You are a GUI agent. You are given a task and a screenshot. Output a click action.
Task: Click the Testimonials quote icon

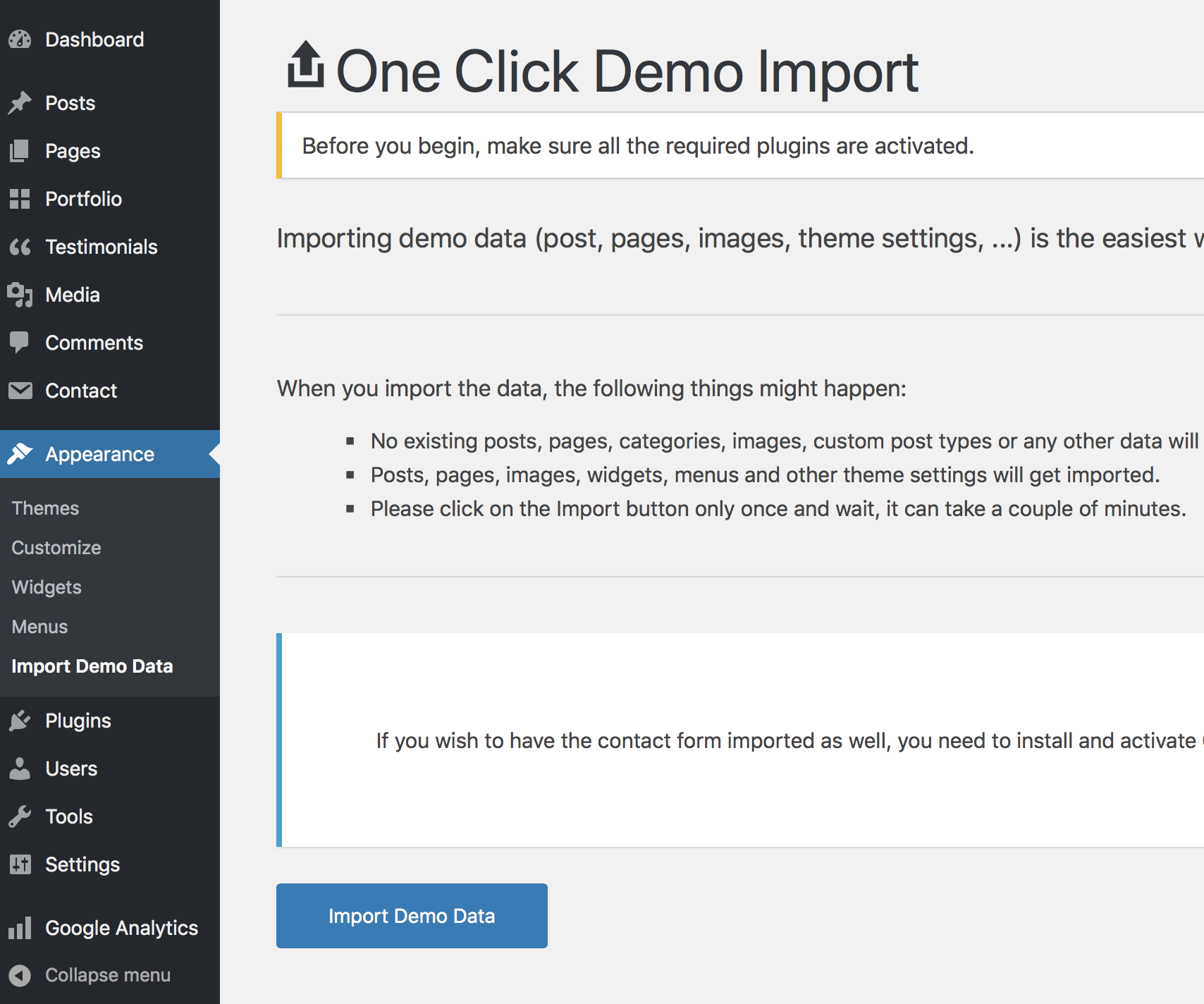(20, 247)
